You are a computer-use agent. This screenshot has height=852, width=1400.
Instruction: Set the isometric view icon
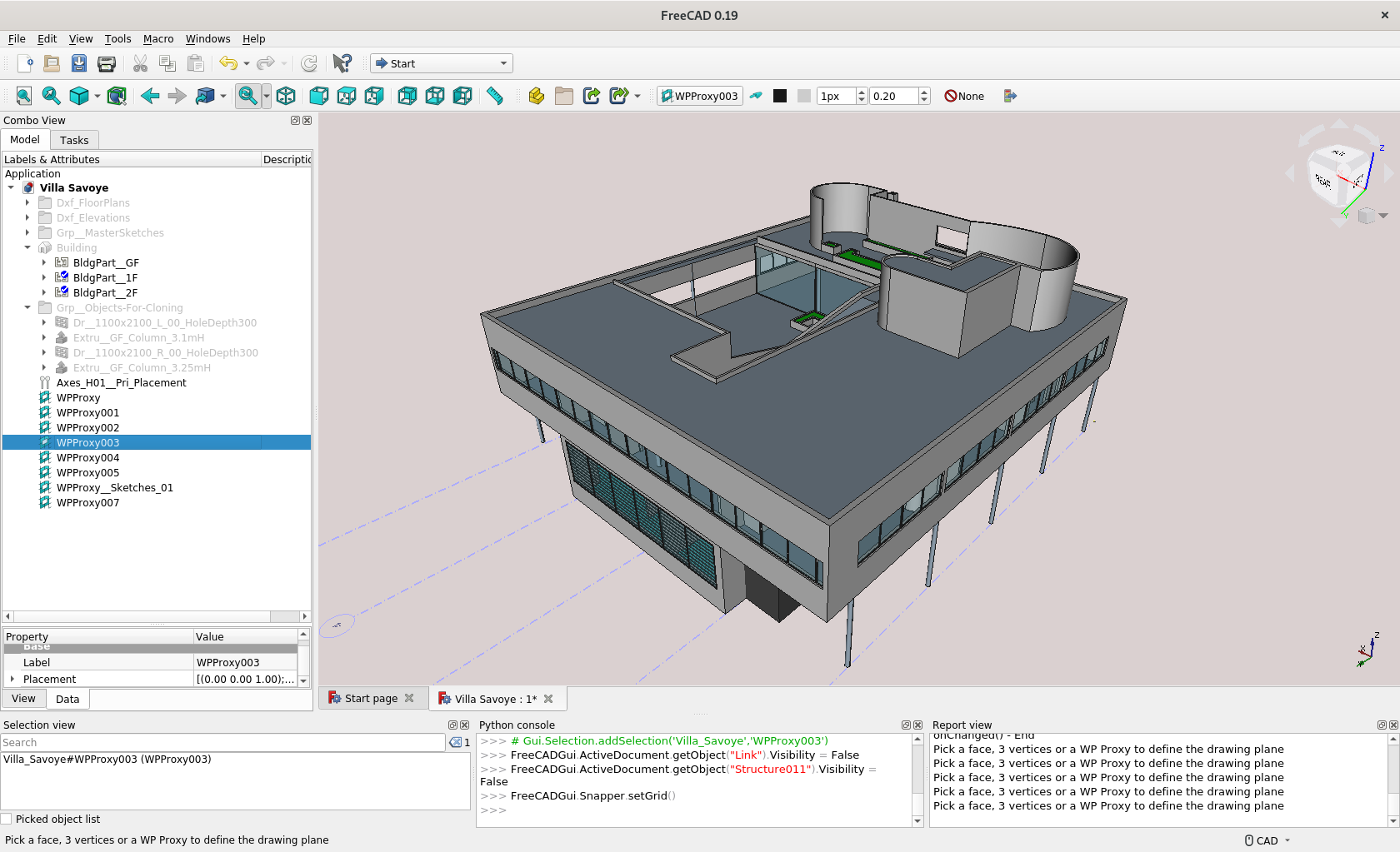point(286,96)
